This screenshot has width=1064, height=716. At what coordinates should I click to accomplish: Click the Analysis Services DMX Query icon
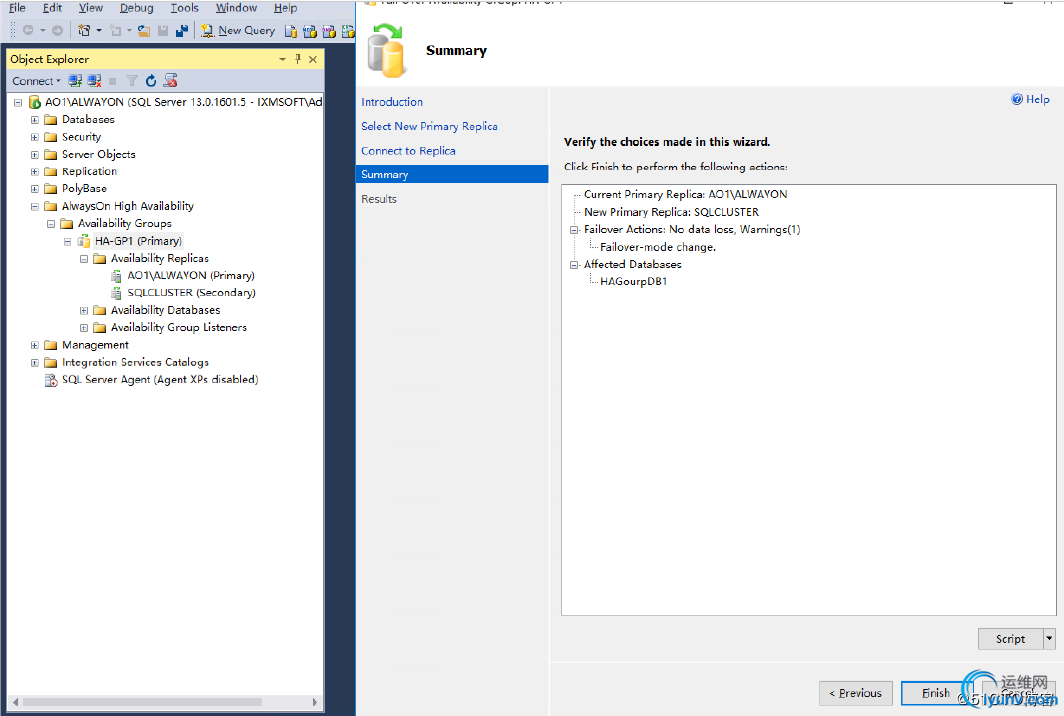pyautogui.click(x=329, y=31)
